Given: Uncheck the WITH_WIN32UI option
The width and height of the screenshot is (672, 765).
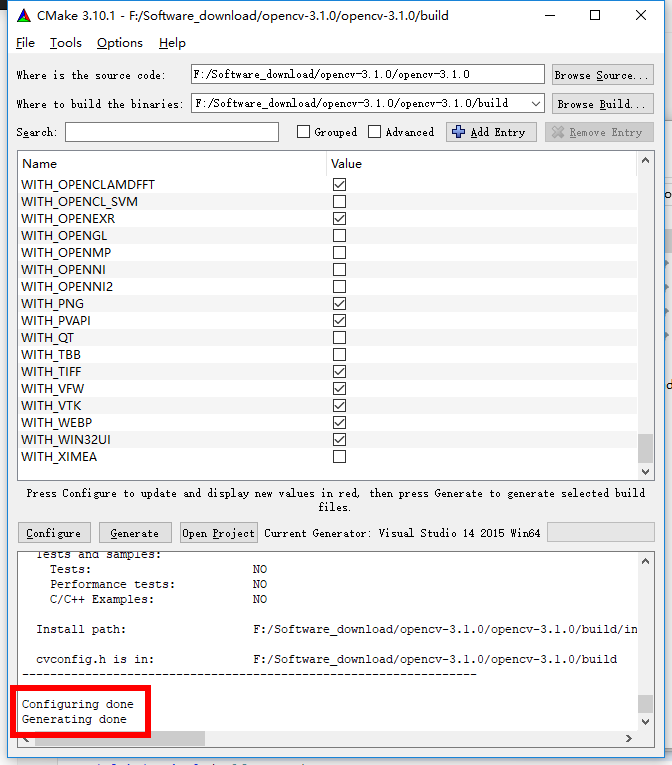Looking at the screenshot, I should point(339,440).
